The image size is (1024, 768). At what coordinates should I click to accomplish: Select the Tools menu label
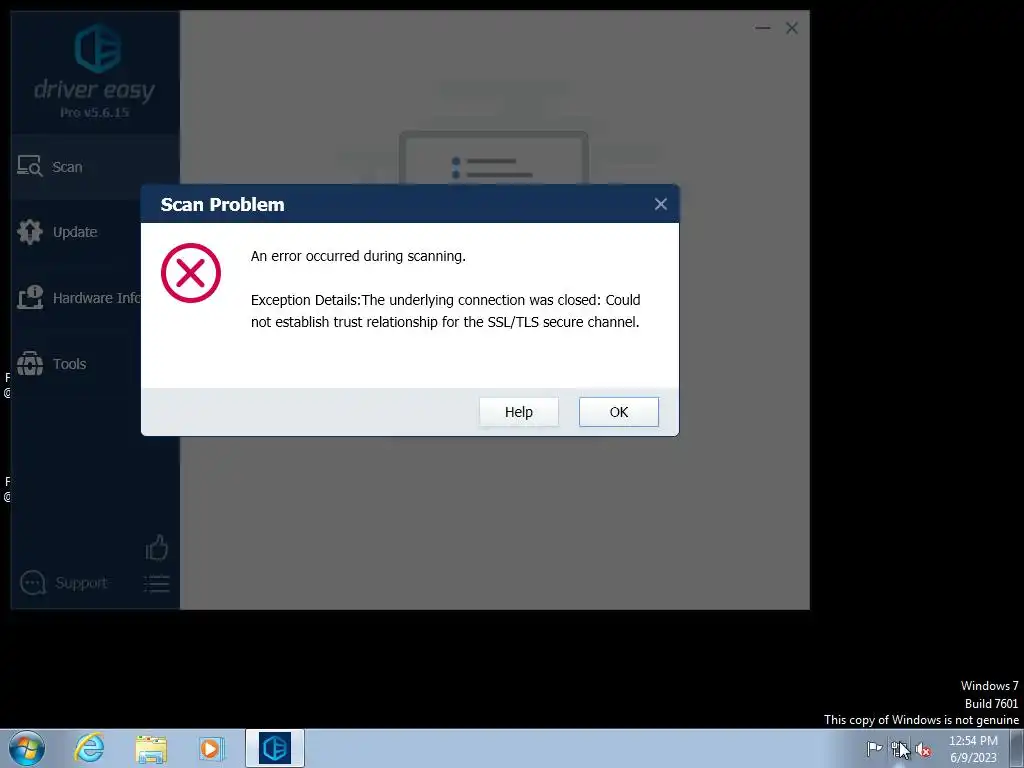(69, 364)
